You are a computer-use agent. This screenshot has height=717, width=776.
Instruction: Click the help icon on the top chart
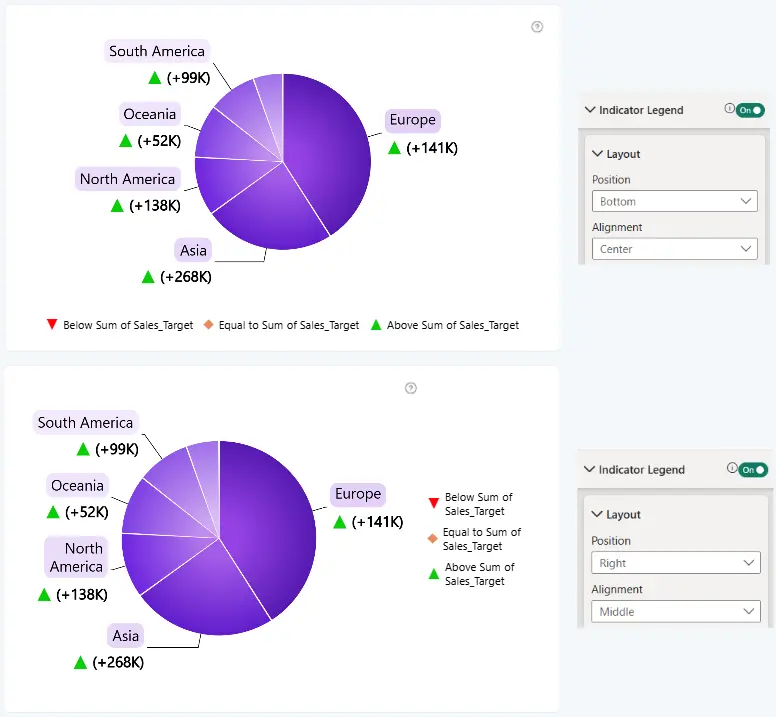pos(537,27)
